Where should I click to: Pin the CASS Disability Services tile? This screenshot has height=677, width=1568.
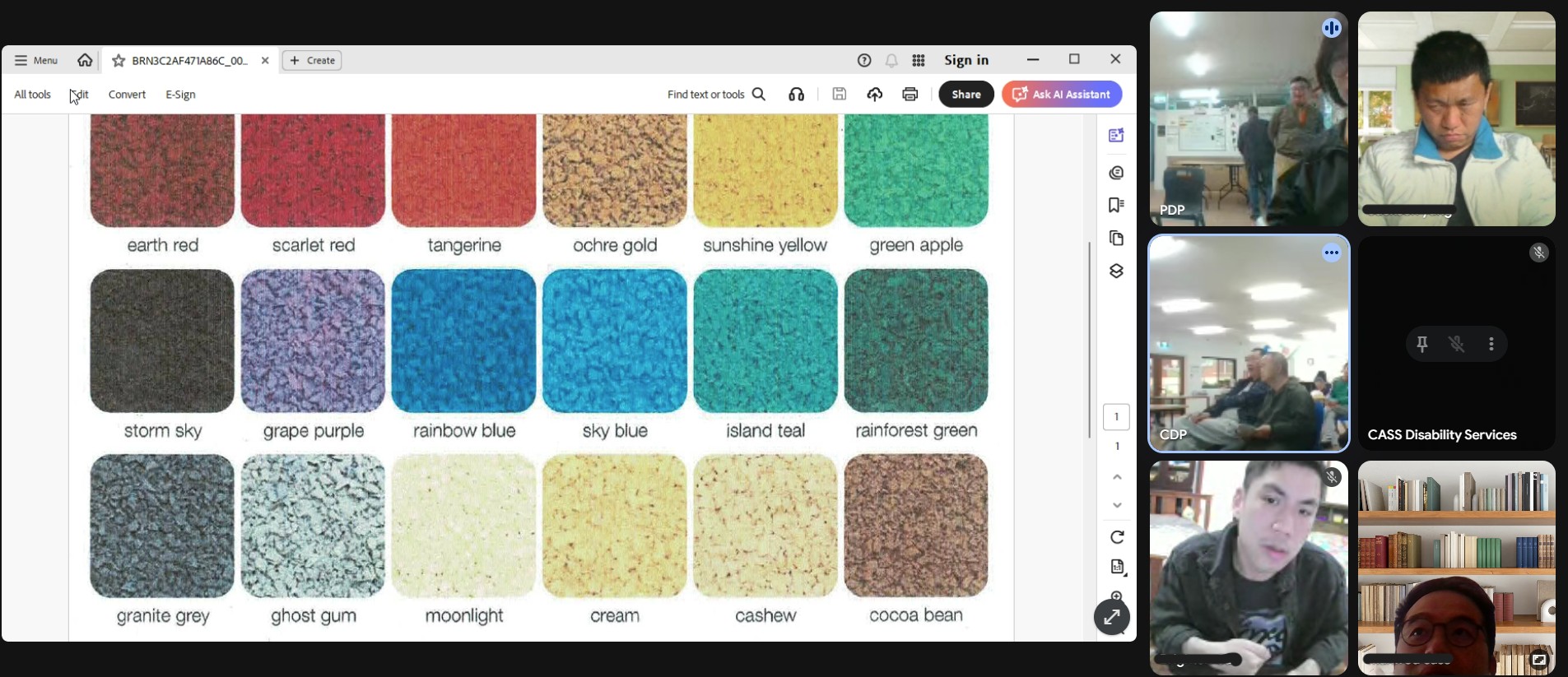(x=1422, y=344)
